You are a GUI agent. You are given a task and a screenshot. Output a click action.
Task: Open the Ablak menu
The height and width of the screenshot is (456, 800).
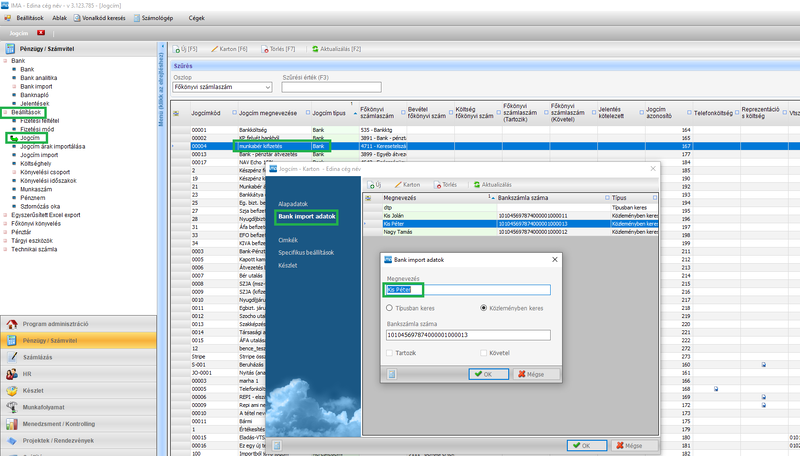[x=60, y=18]
